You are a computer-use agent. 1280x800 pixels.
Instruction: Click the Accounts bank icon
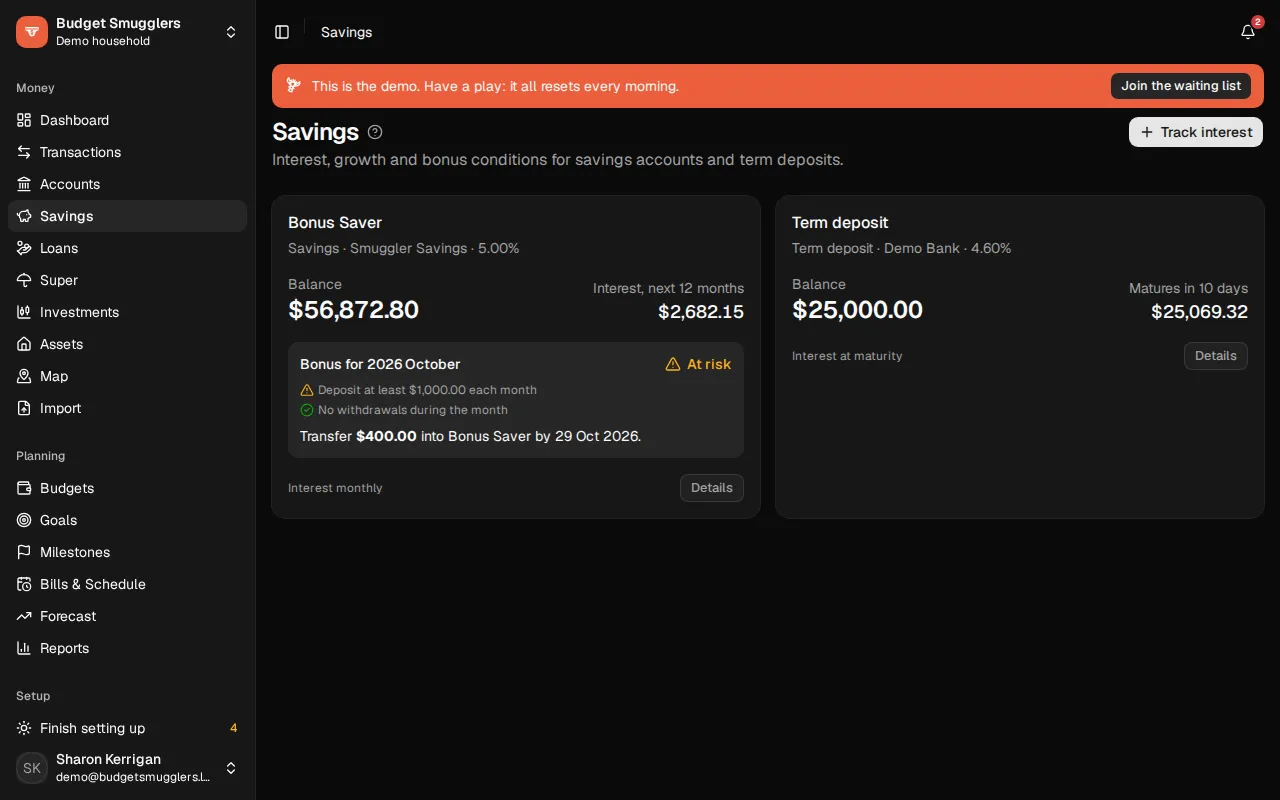(24, 184)
